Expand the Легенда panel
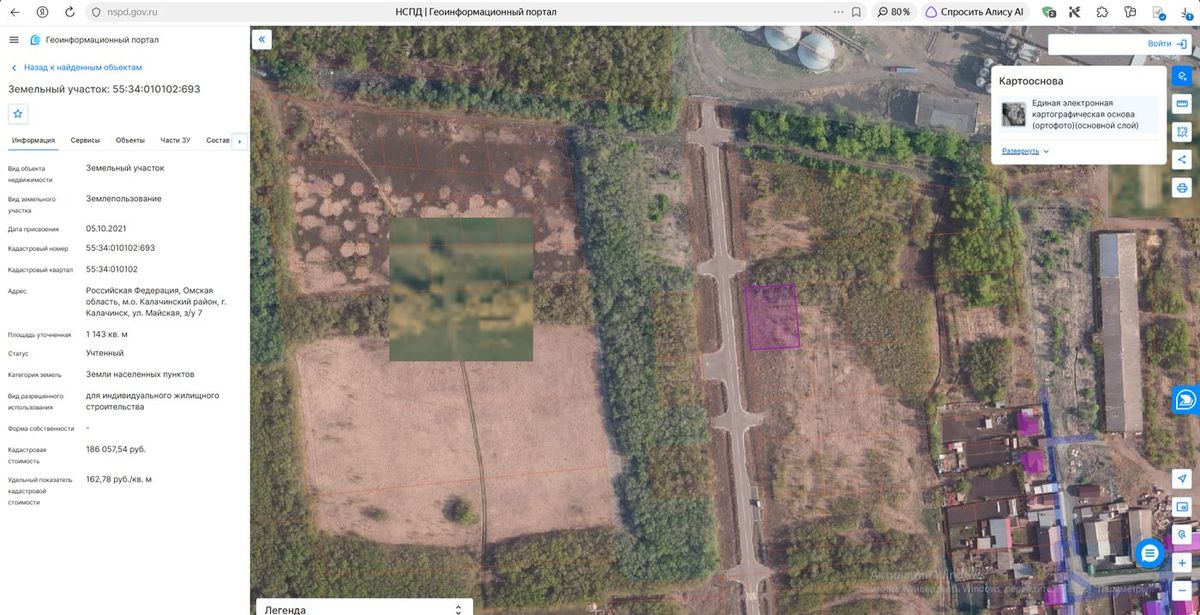 coord(364,608)
